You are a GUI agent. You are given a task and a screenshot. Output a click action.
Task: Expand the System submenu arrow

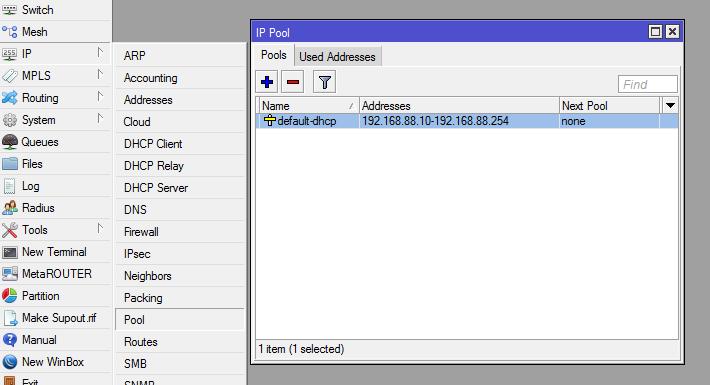[100, 119]
